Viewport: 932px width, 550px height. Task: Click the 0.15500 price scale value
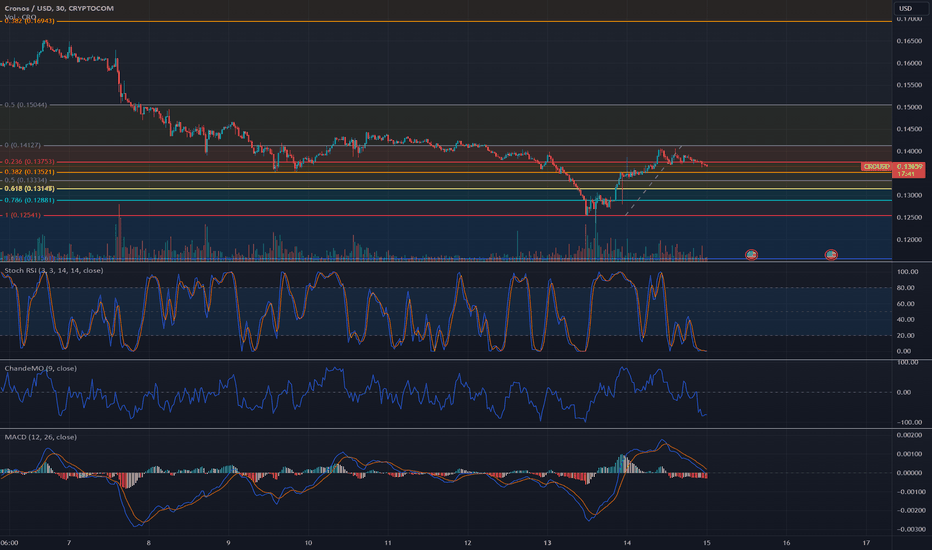coord(909,85)
